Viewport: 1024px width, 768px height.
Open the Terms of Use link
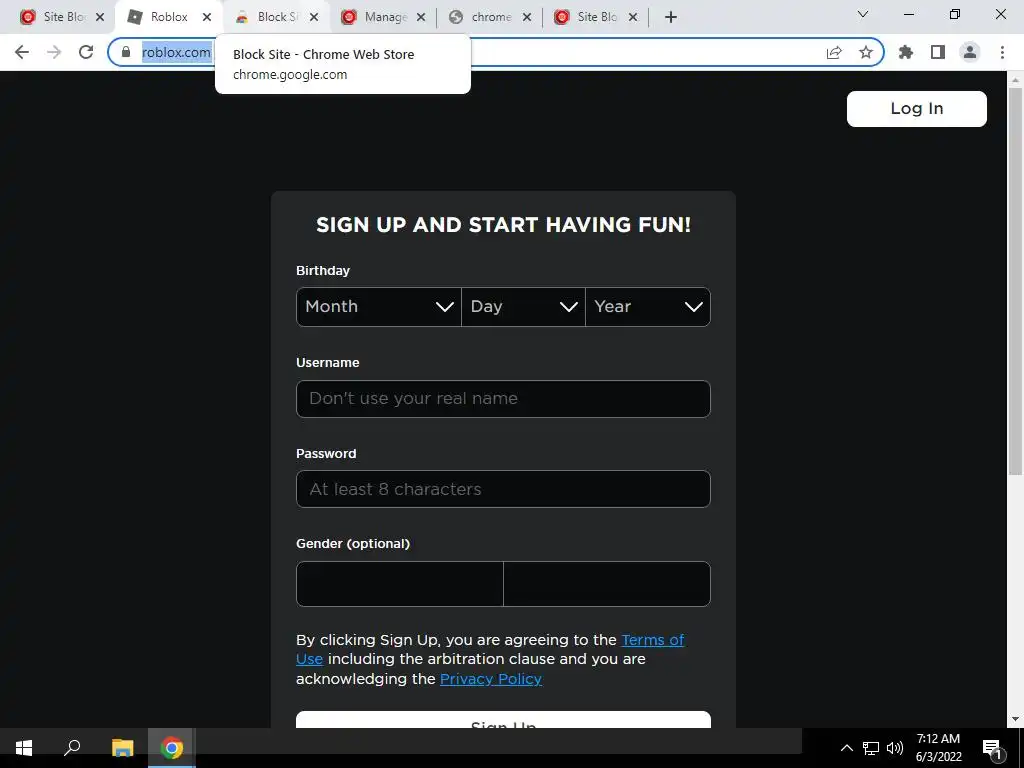pos(652,640)
